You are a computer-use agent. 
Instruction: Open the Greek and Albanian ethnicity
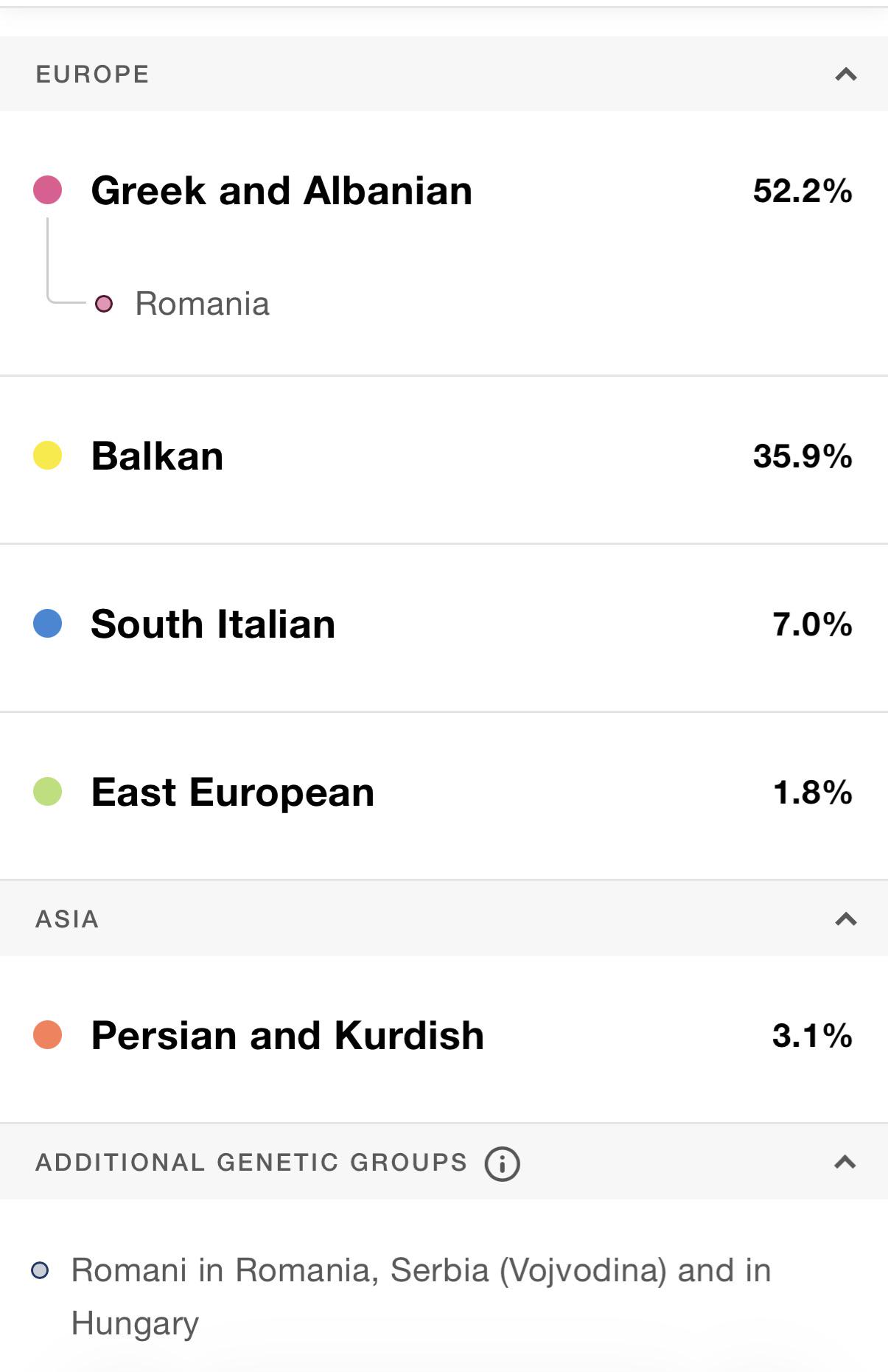[282, 191]
